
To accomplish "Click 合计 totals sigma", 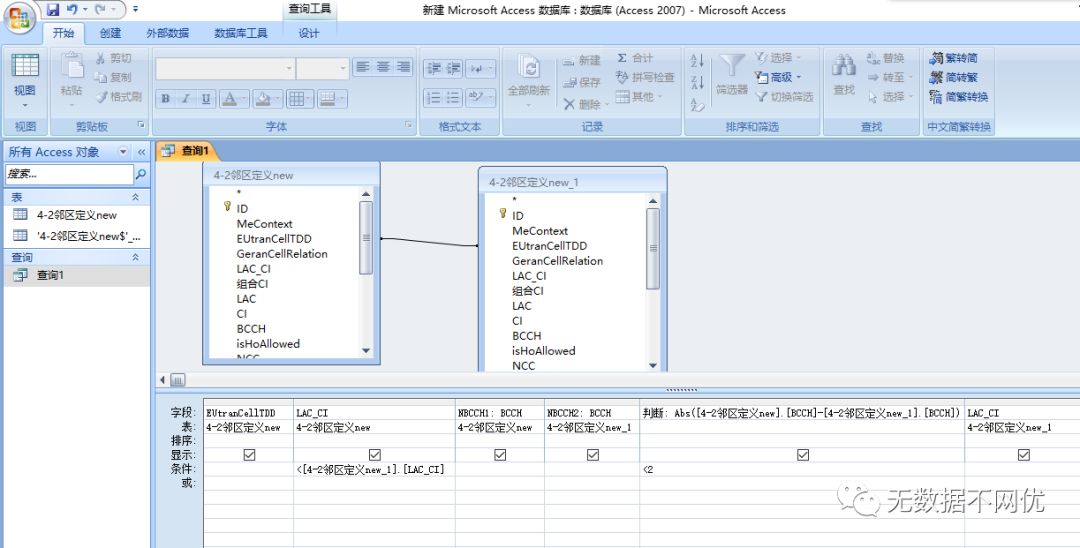I will click(634, 58).
